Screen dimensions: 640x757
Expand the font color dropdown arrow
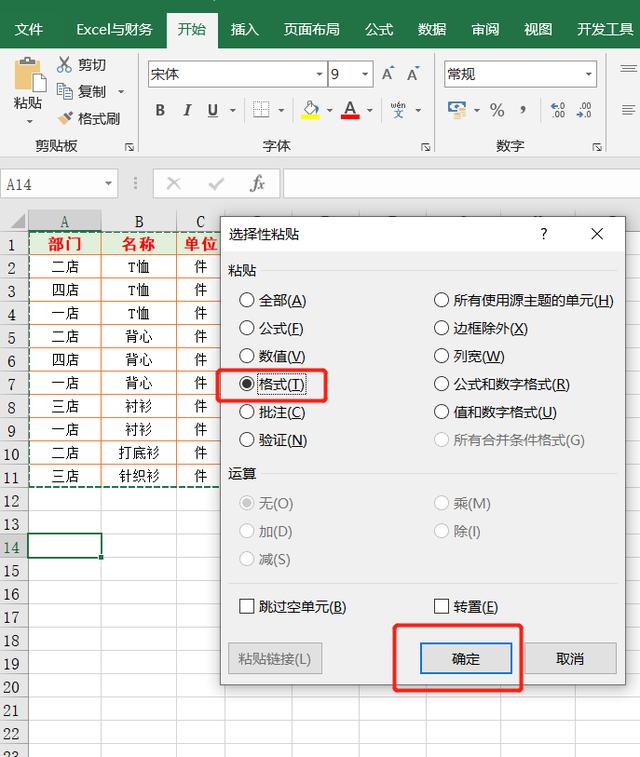(369, 111)
